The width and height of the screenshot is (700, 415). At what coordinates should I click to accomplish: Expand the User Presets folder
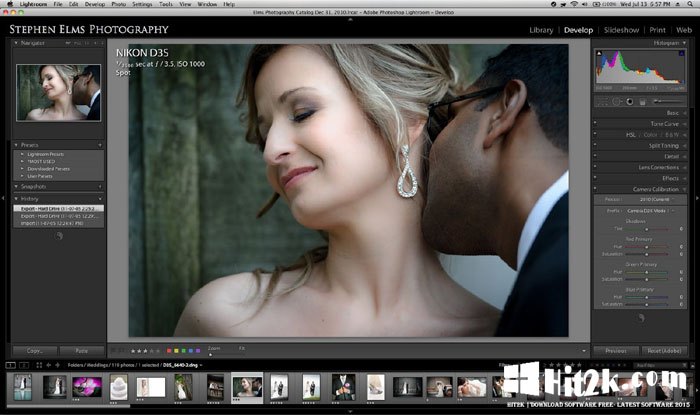pos(22,176)
